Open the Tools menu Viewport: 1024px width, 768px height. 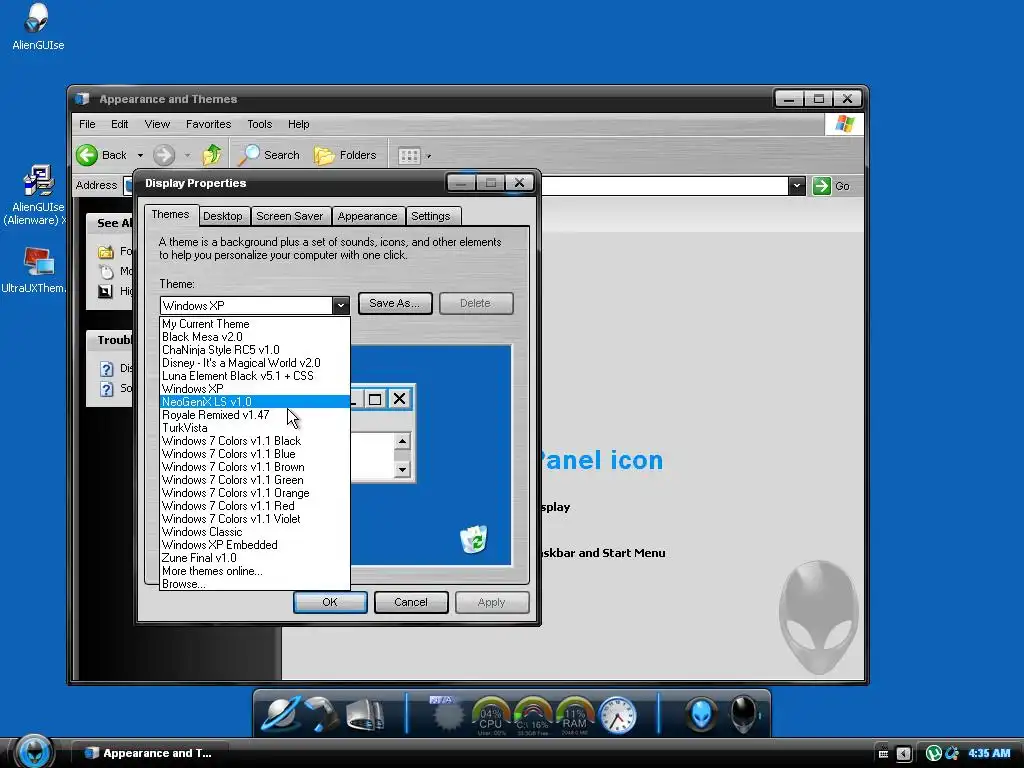[x=259, y=124]
